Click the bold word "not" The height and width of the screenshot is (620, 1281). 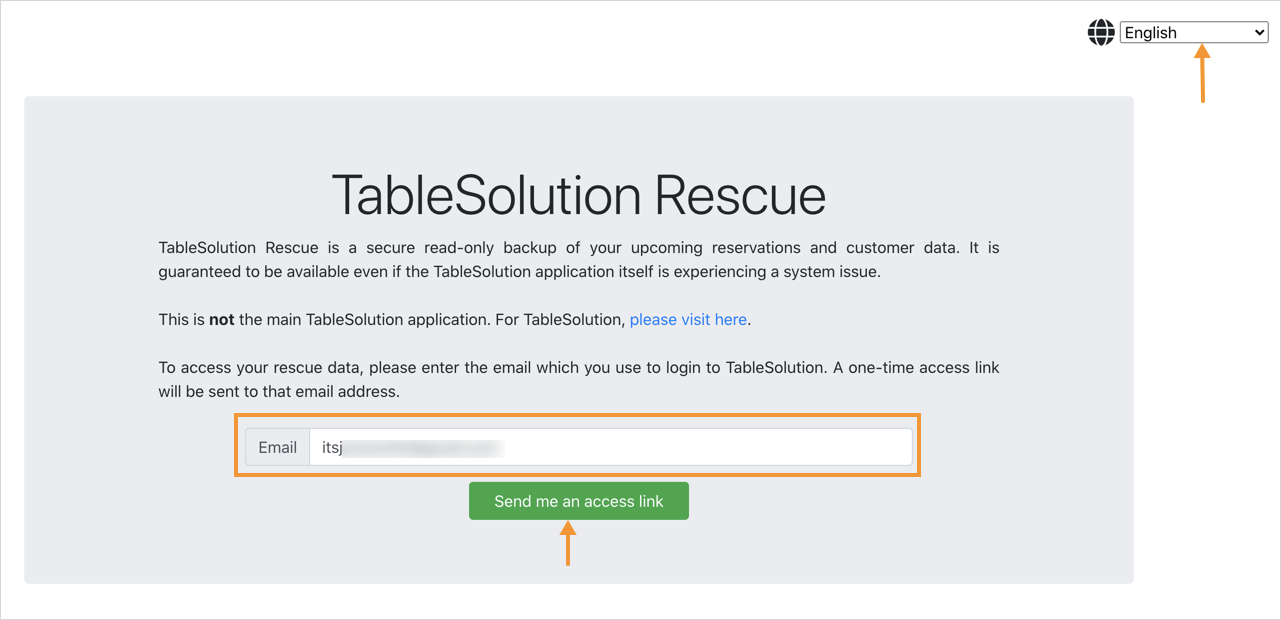click(221, 320)
